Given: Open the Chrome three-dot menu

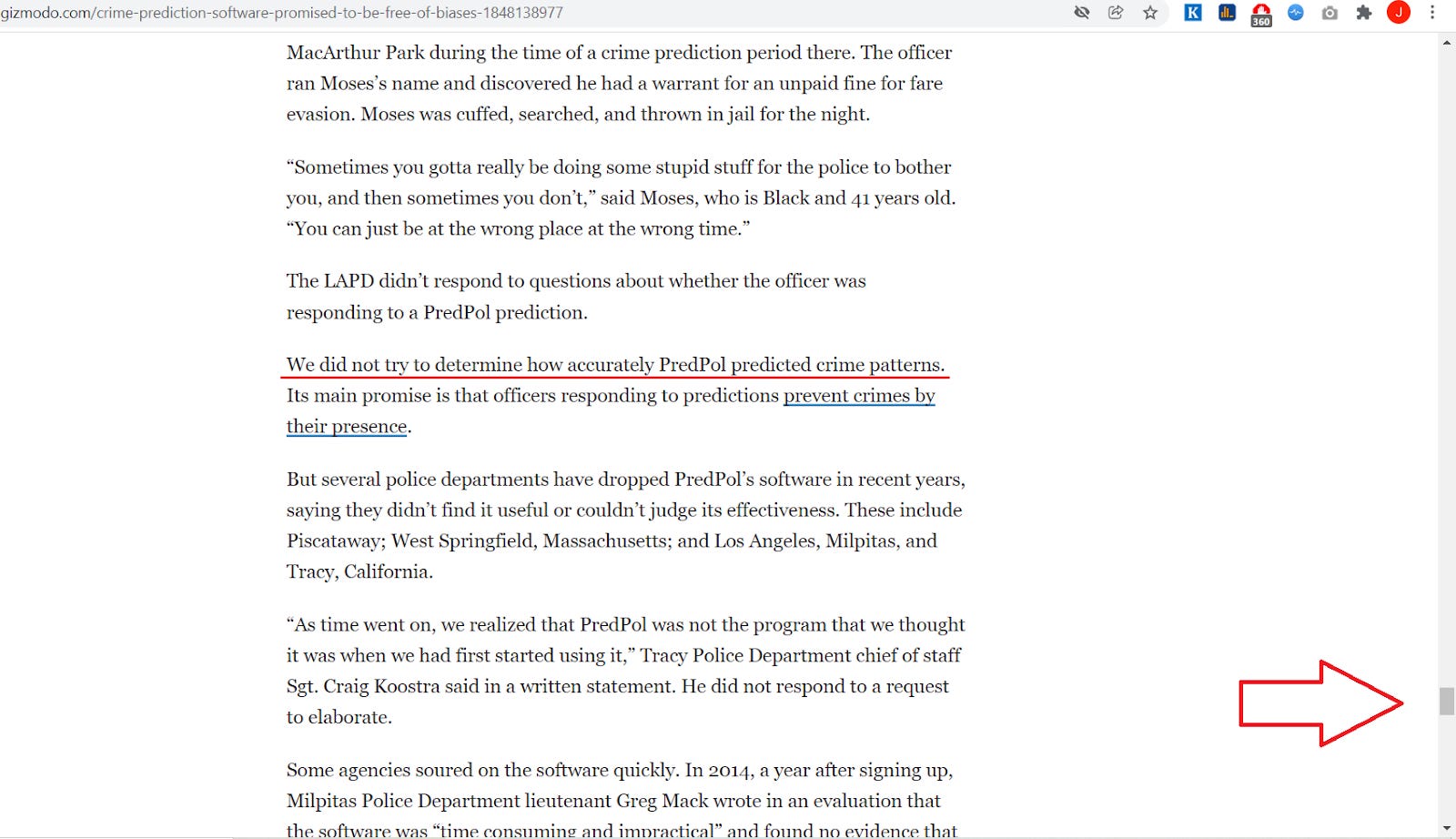Looking at the screenshot, I should 1432,13.
